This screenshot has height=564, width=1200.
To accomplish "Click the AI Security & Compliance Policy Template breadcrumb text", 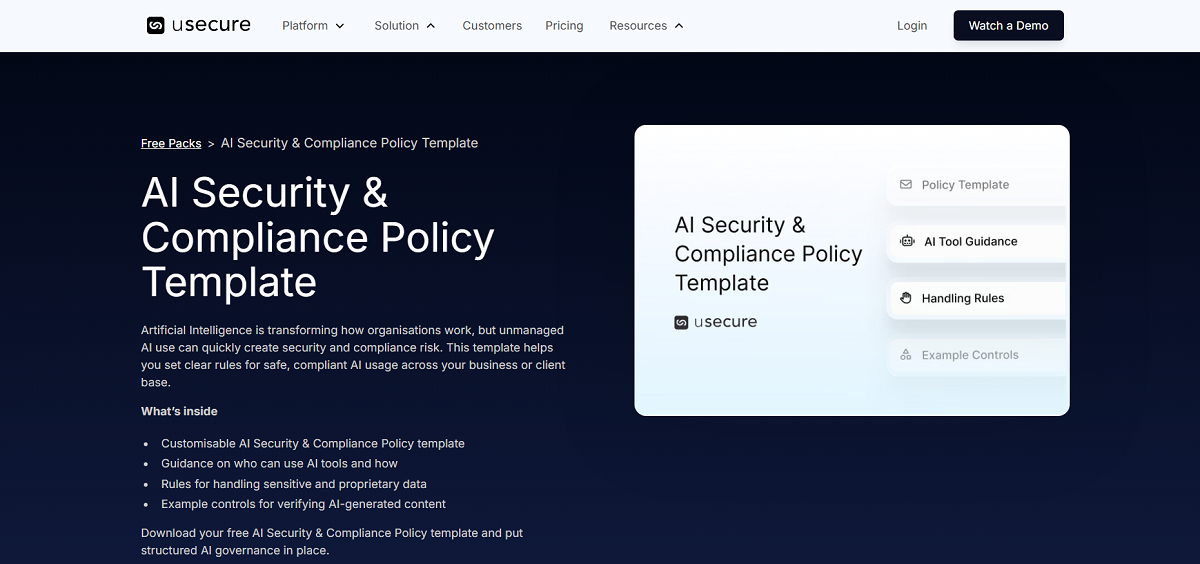I will coord(349,143).
